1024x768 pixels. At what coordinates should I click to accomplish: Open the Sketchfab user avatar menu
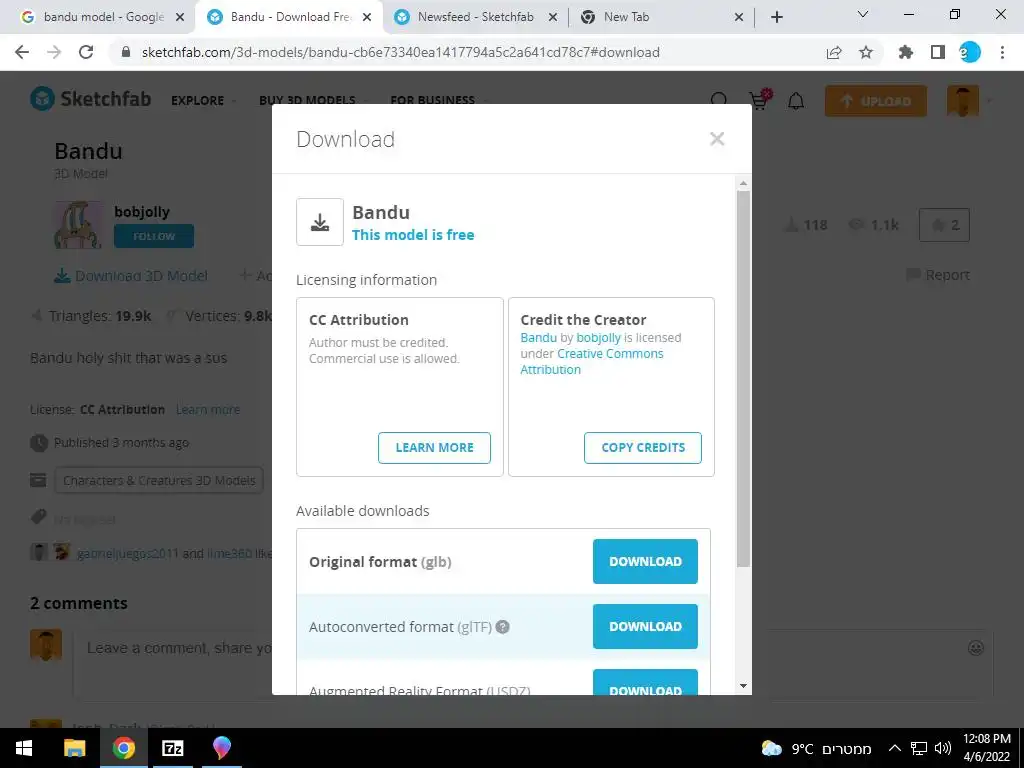pos(963,101)
